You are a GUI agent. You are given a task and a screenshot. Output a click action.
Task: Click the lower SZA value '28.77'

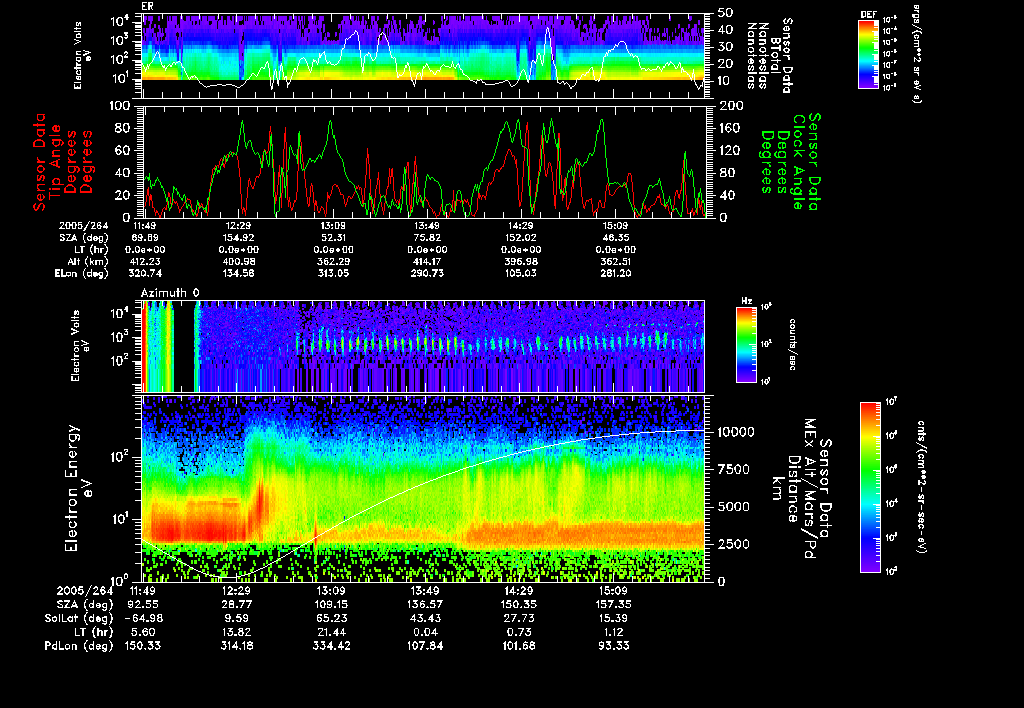tap(237, 605)
